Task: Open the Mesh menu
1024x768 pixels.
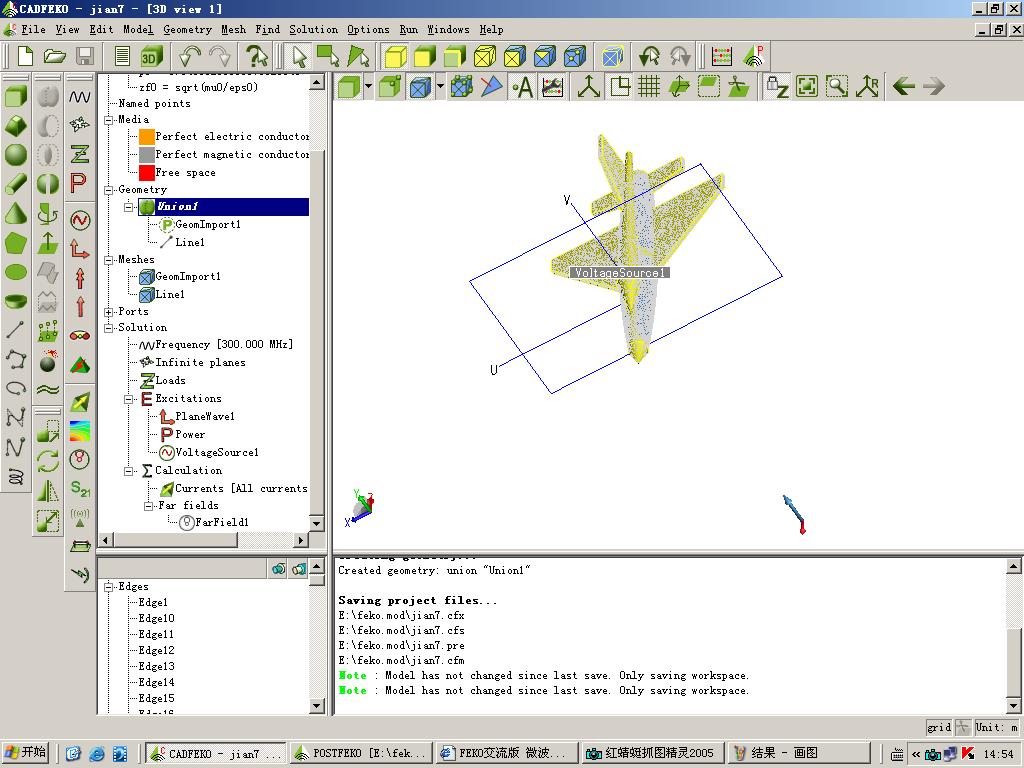Action: pyautogui.click(x=233, y=29)
